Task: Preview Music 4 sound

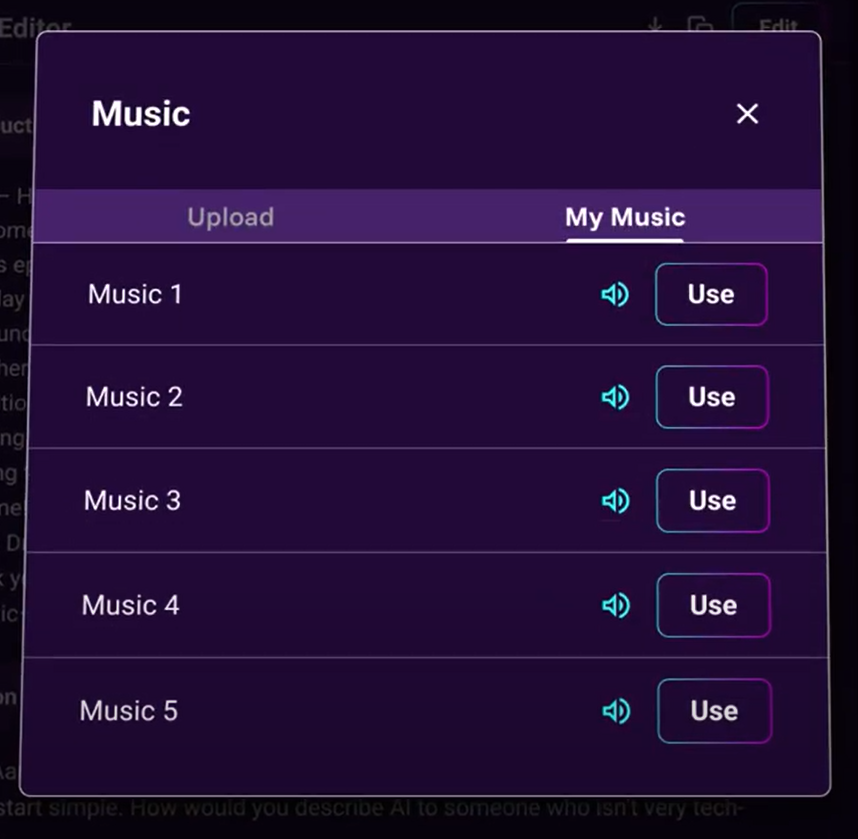Action: tap(616, 605)
